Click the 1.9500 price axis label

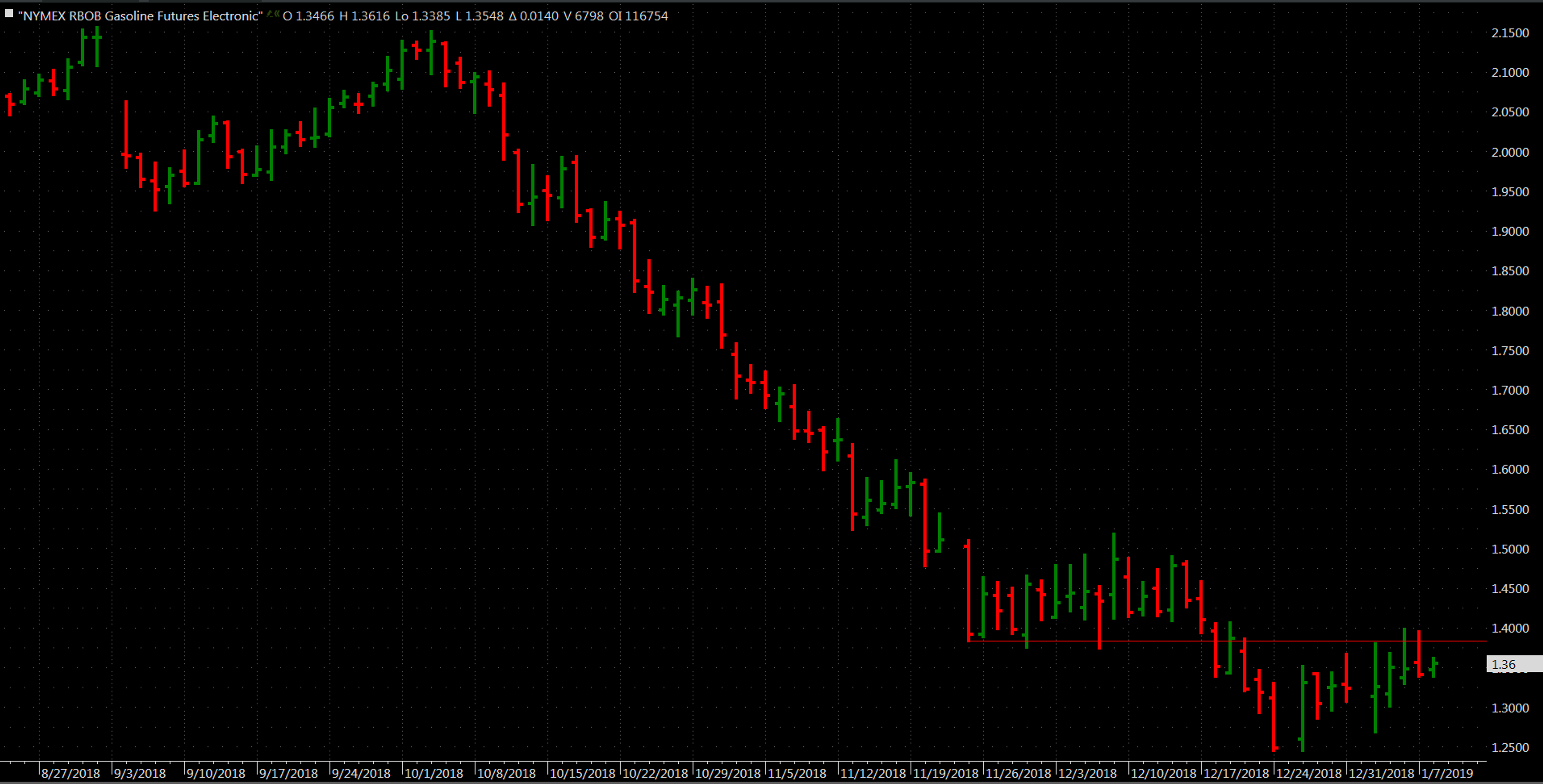point(1510,192)
